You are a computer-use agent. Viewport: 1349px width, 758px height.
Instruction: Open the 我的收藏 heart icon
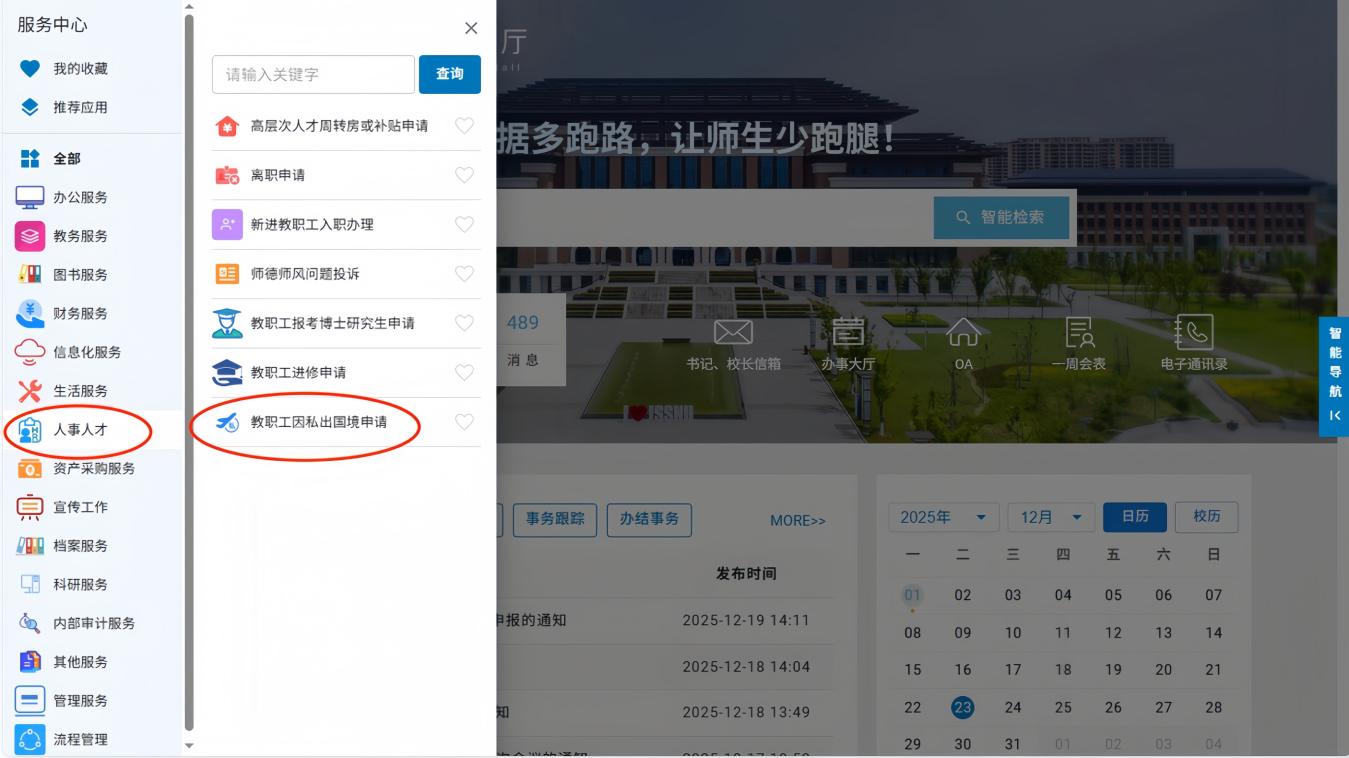[30, 69]
